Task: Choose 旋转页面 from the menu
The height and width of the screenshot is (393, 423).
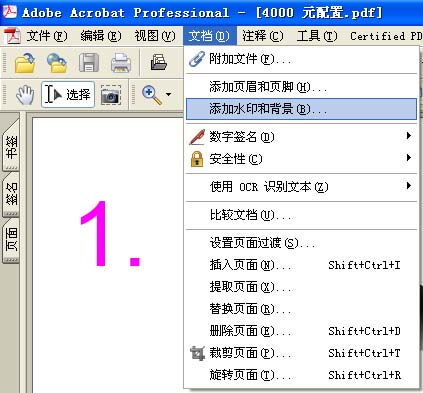Action: [301, 375]
